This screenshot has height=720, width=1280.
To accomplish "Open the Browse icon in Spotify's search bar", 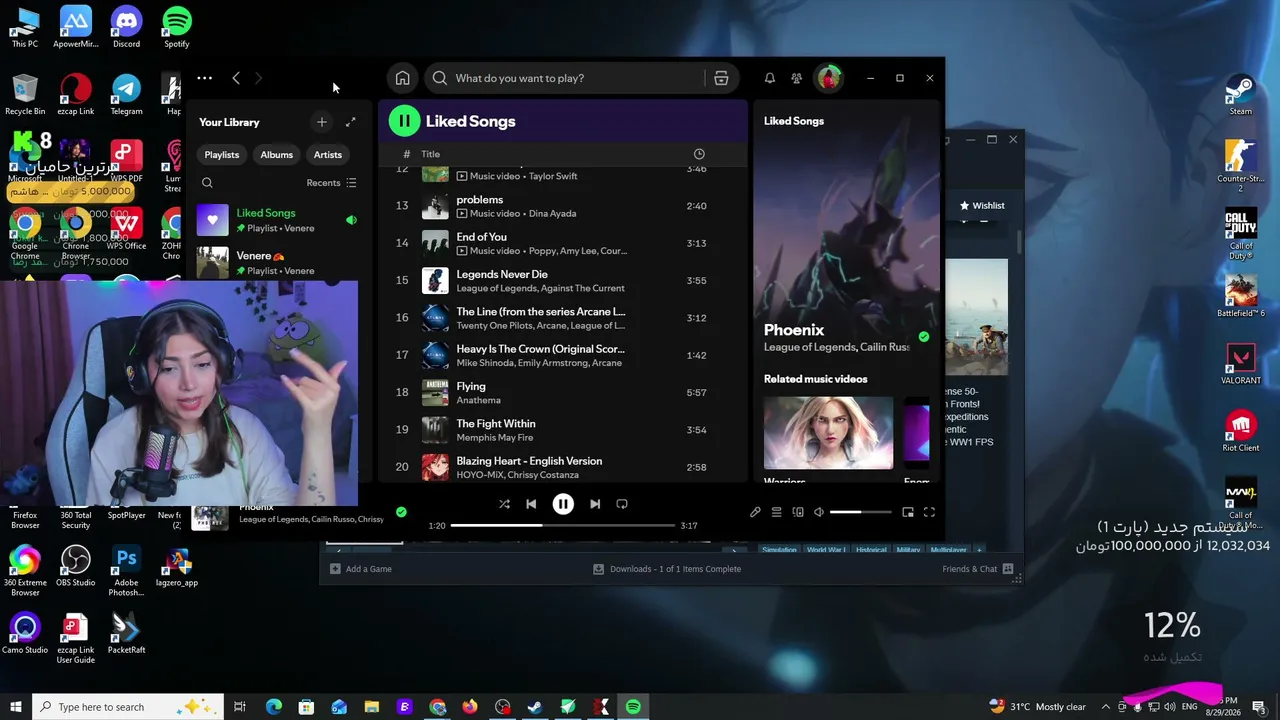I will [x=721, y=78].
